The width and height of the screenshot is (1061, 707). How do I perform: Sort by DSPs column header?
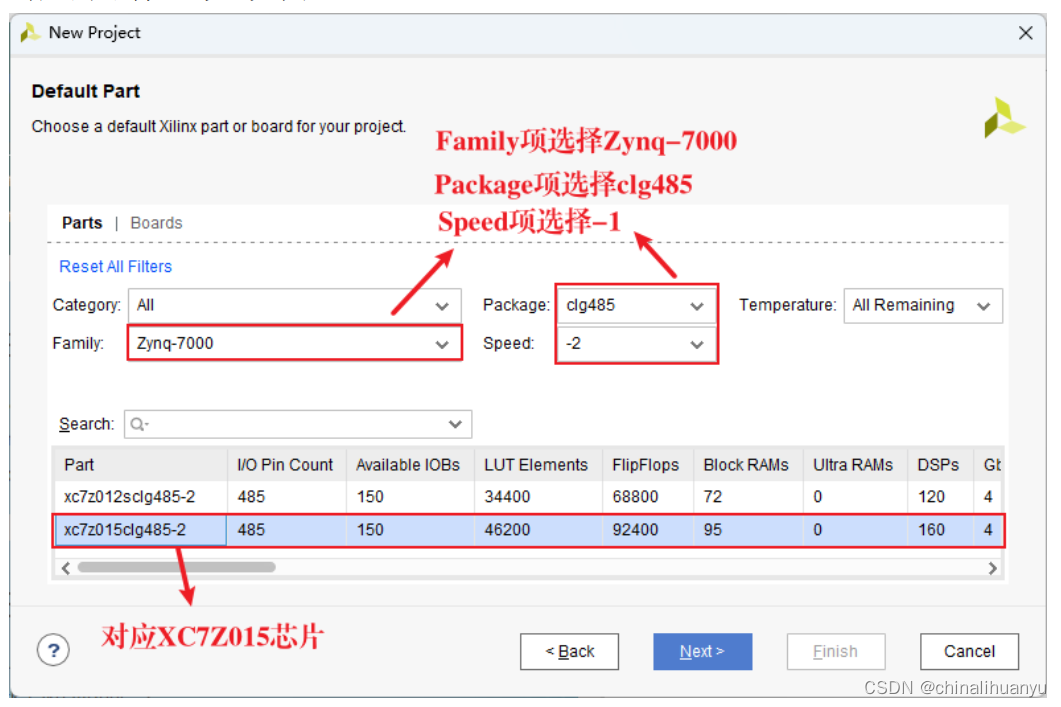tap(940, 465)
